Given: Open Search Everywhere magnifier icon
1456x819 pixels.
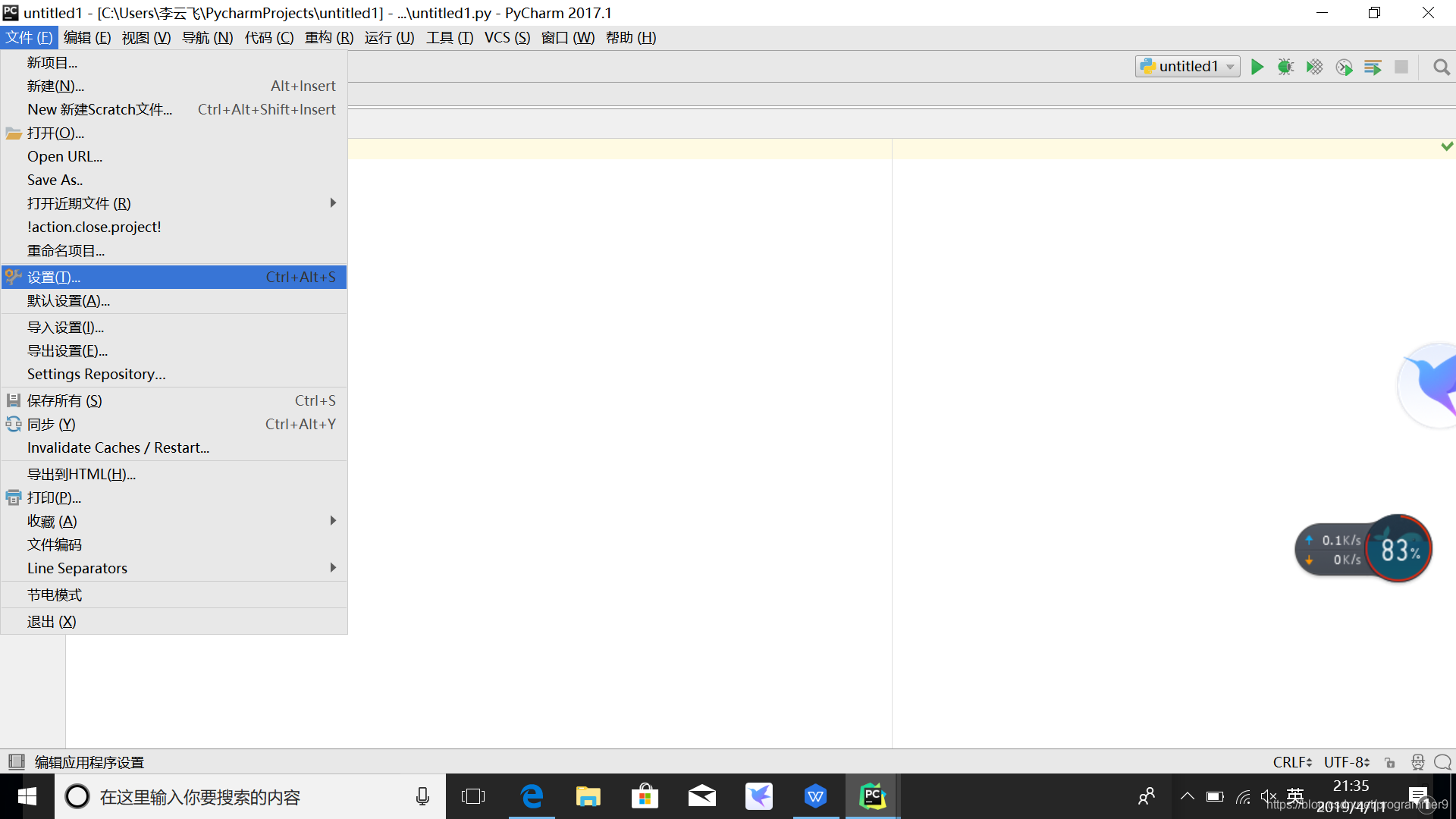Looking at the screenshot, I should [1442, 67].
